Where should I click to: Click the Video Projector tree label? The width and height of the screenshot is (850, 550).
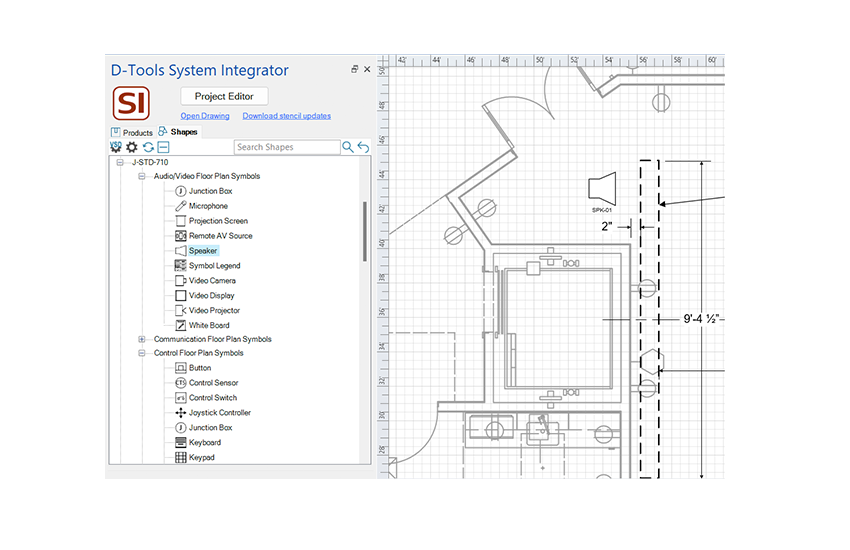(x=214, y=310)
